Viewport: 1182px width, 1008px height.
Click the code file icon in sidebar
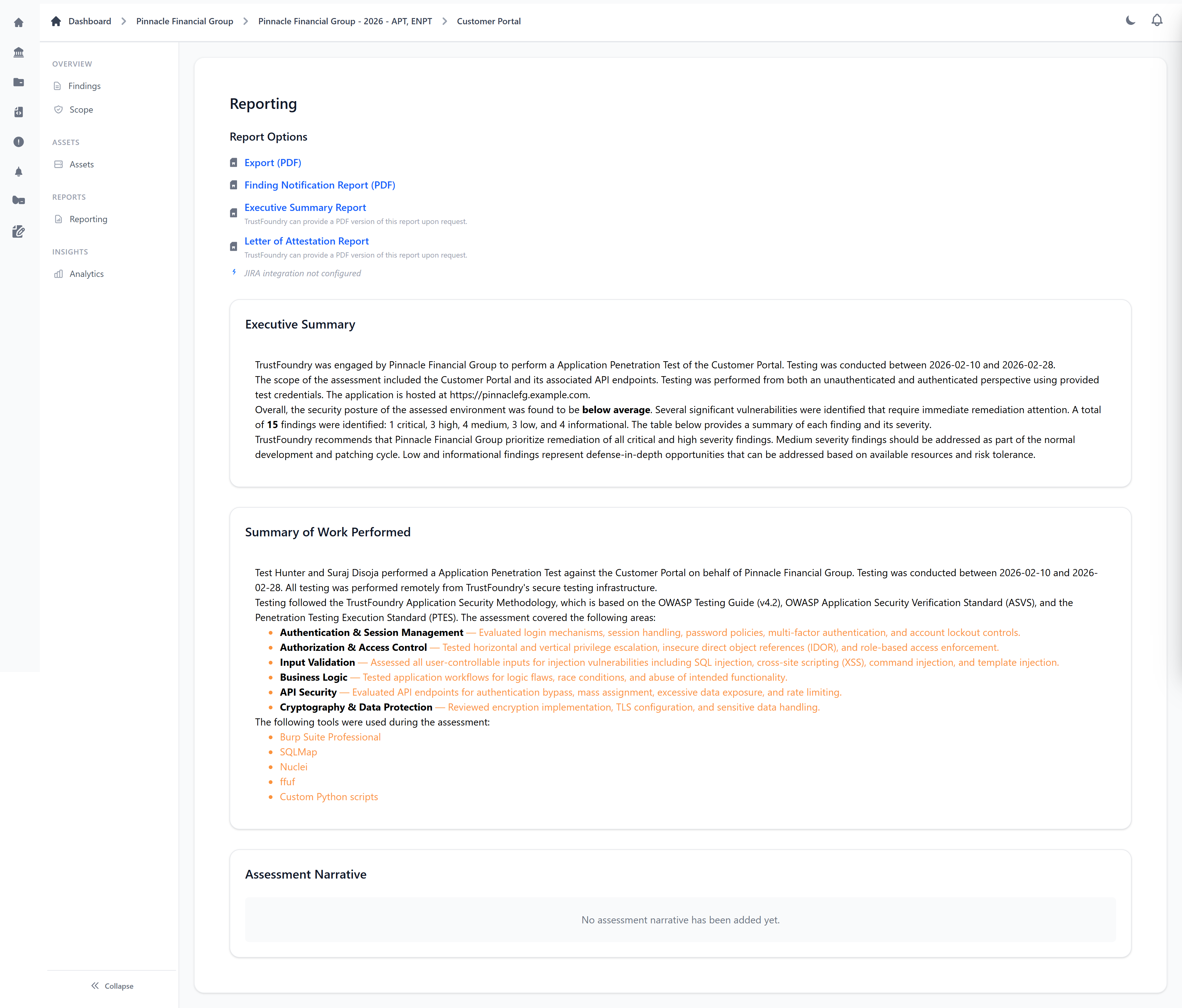(19, 112)
